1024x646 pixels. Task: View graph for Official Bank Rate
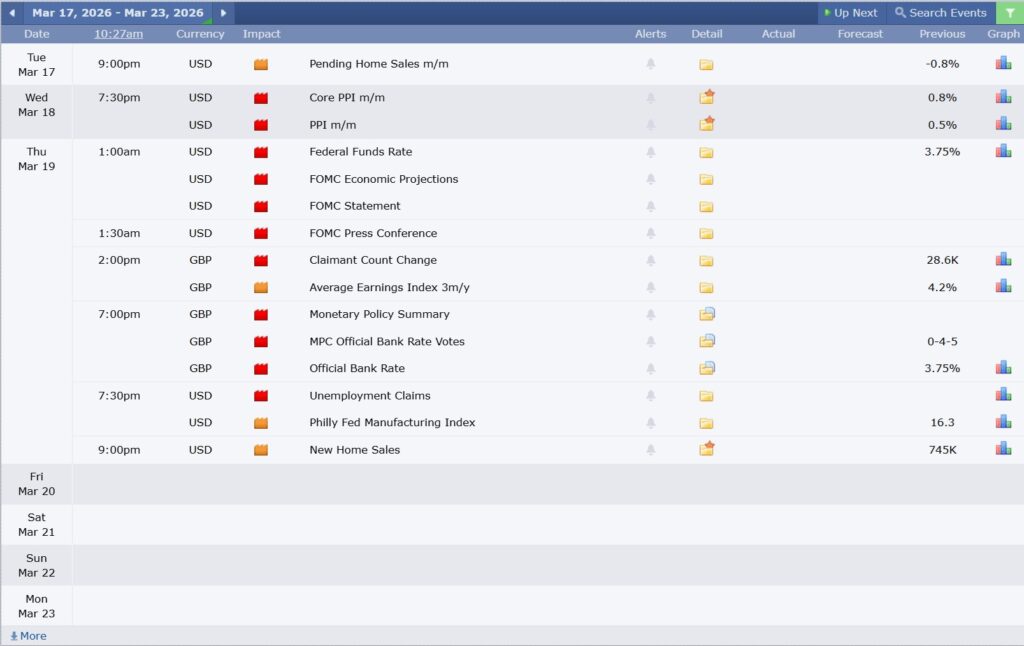click(1003, 368)
